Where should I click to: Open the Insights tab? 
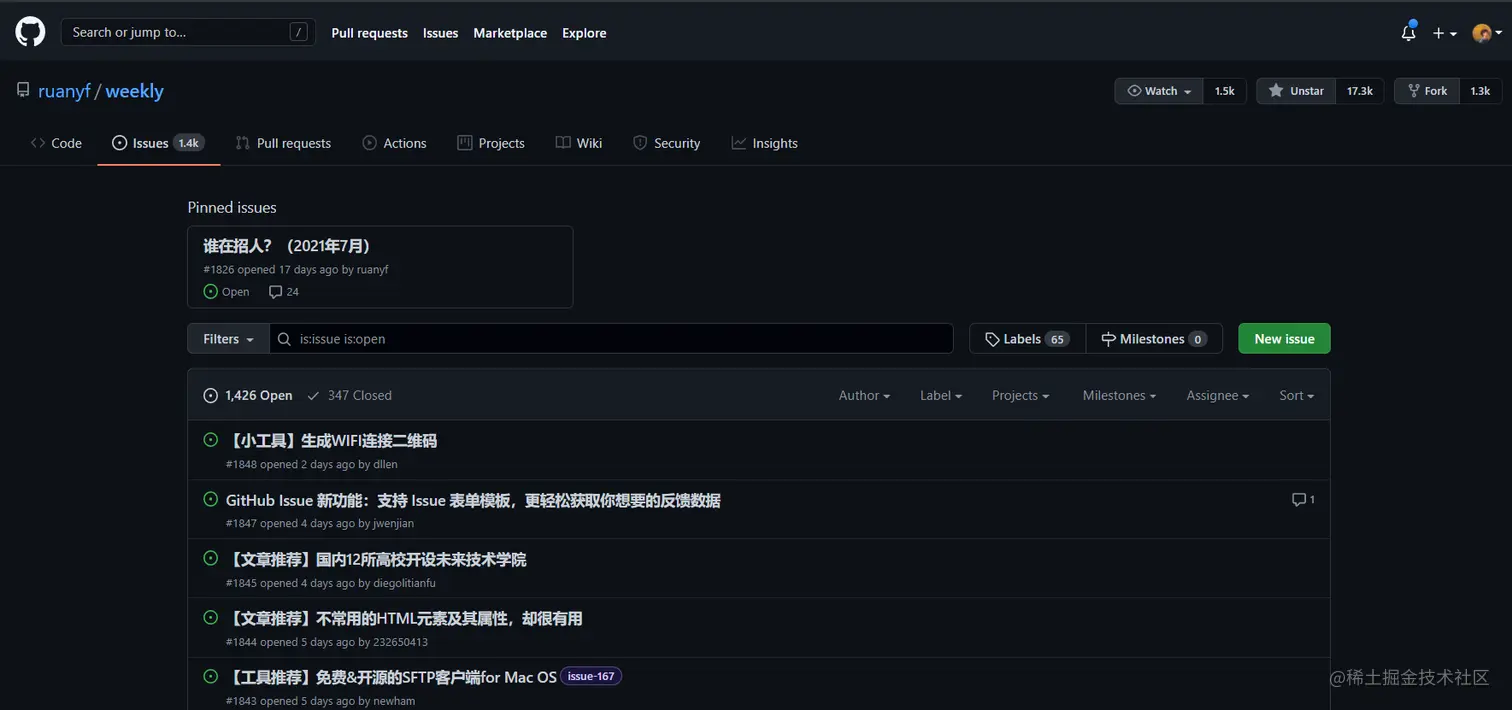click(765, 143)
